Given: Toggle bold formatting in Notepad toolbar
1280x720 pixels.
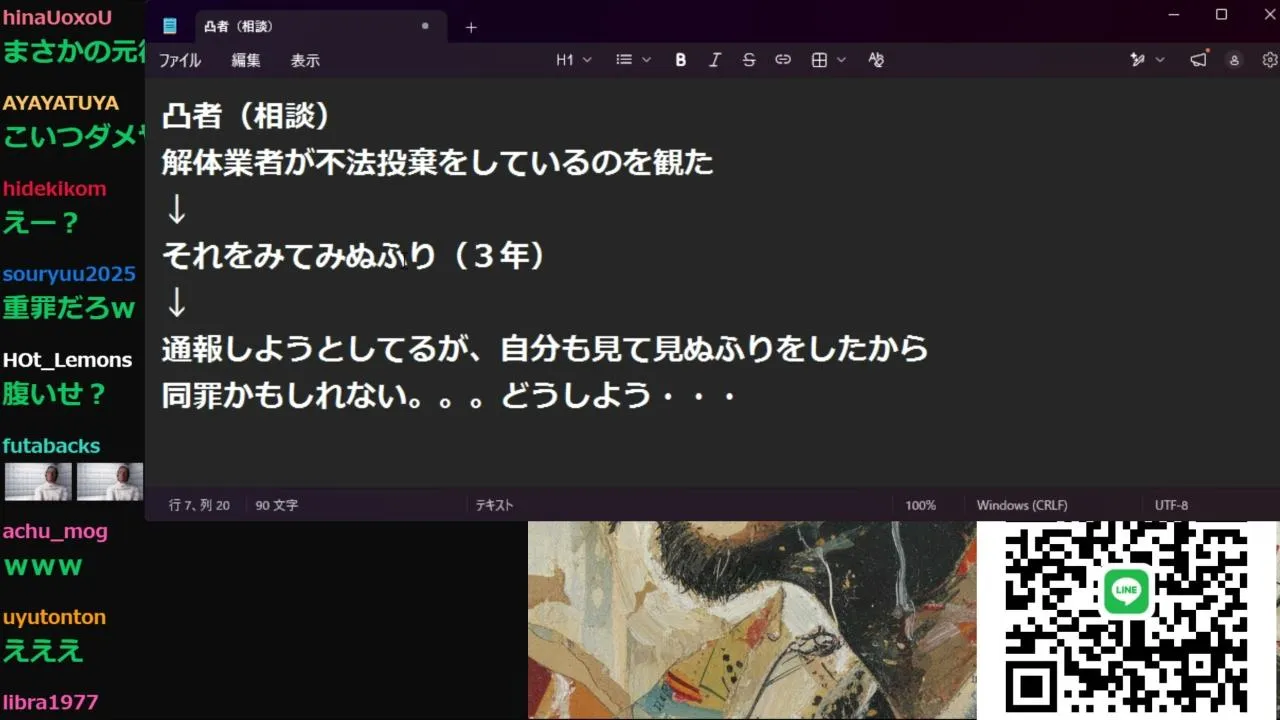Looking at the screenshot, I should tap(680, 60).
